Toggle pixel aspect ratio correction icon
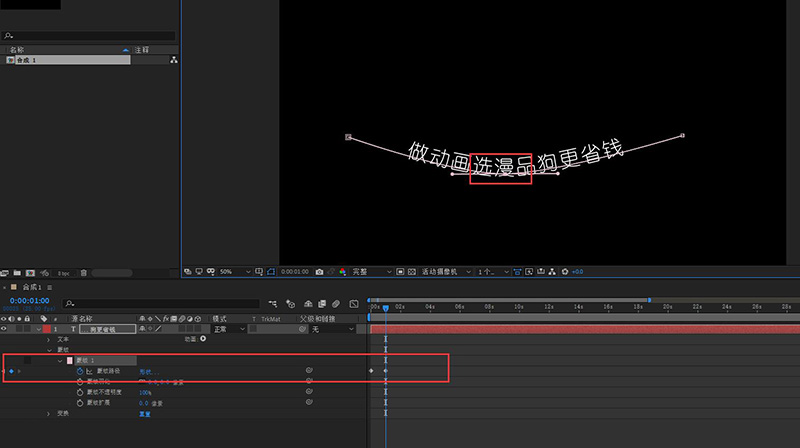 click(x=517, y=272)
